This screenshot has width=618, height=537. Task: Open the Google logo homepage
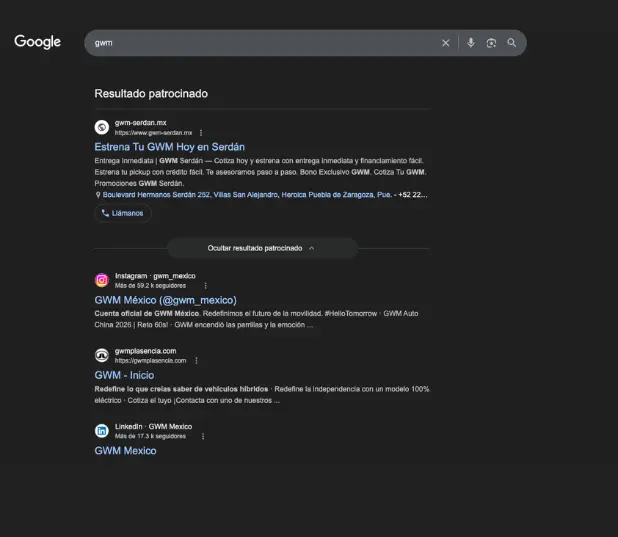pyautogui.click(x=37, y=42)
